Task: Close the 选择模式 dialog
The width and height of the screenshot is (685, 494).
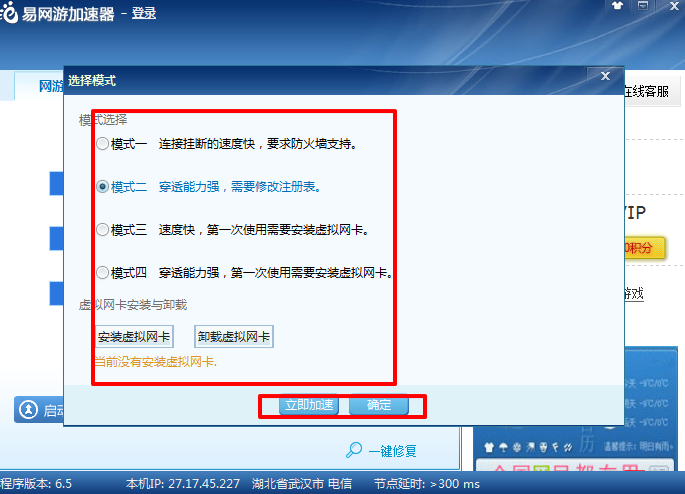Action: [x=605, y=76]
